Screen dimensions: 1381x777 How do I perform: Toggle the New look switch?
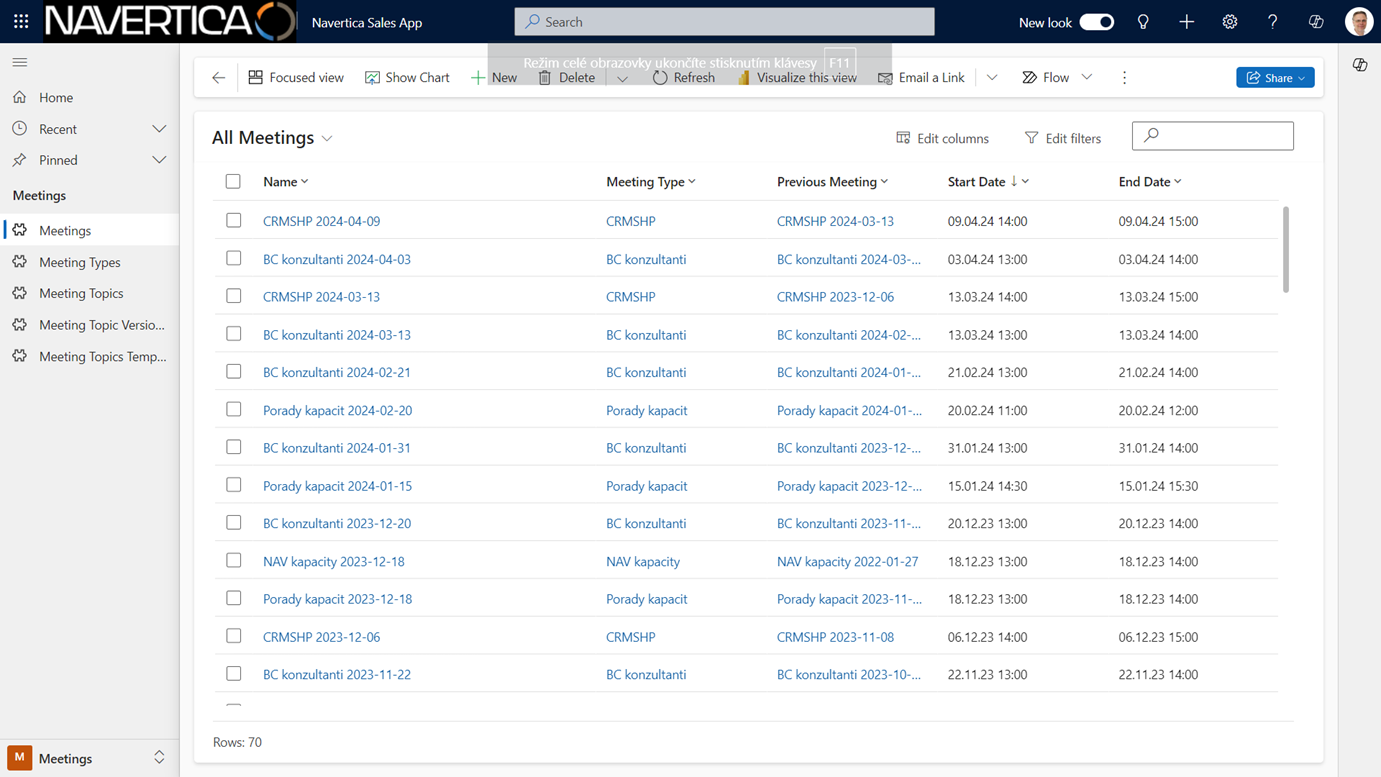1097,22
